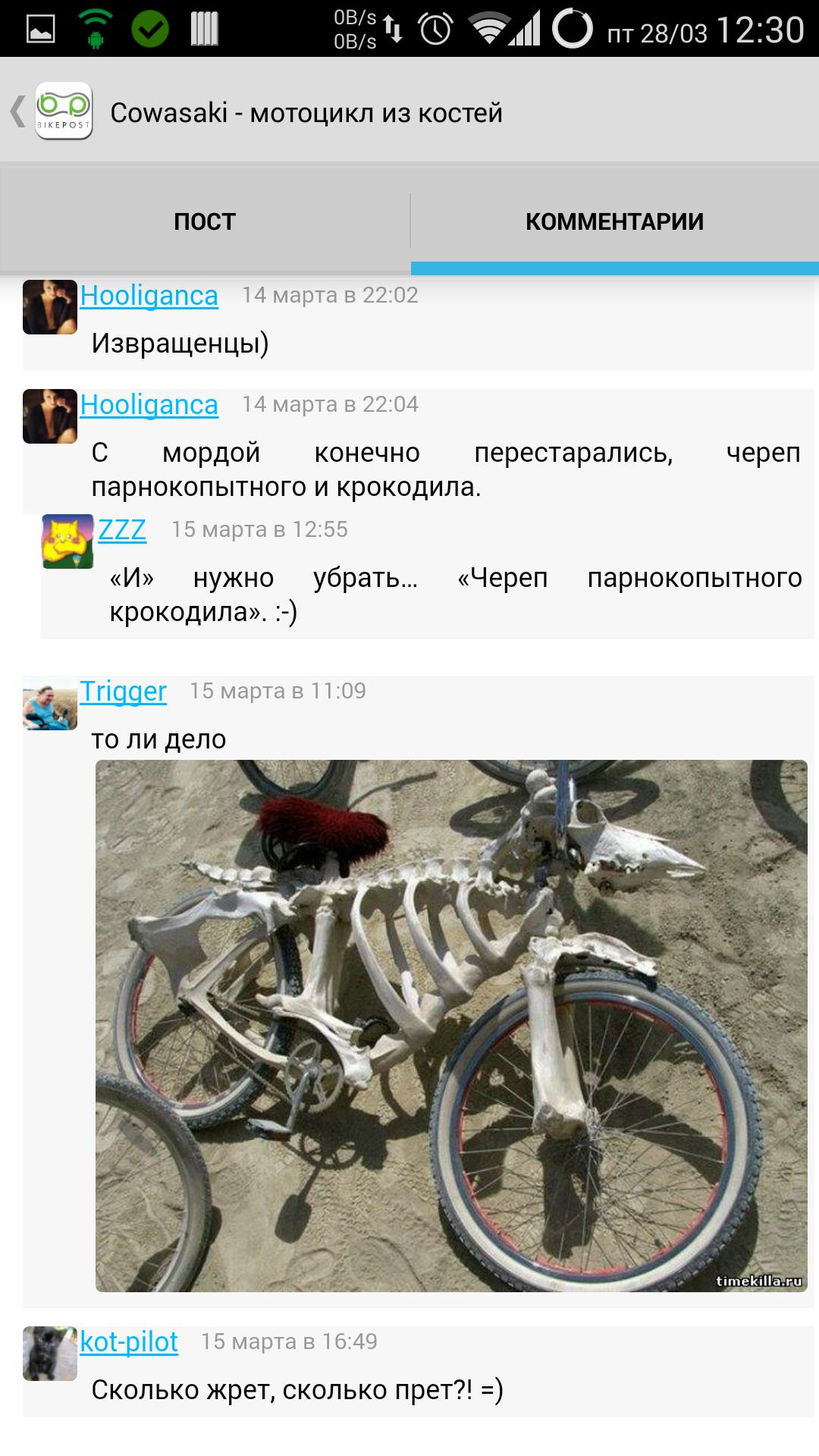Tap the post title Cowasaki header
This screenshot has width=819, height=1456.
pos(306,113)
